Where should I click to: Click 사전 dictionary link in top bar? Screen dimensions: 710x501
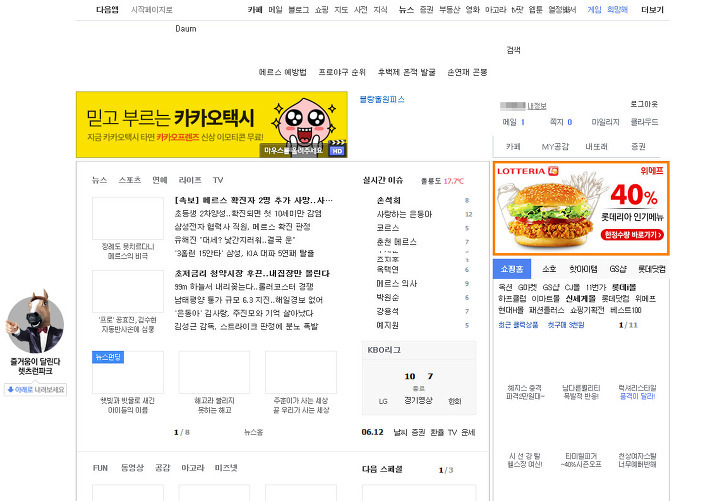pos(360,10)
